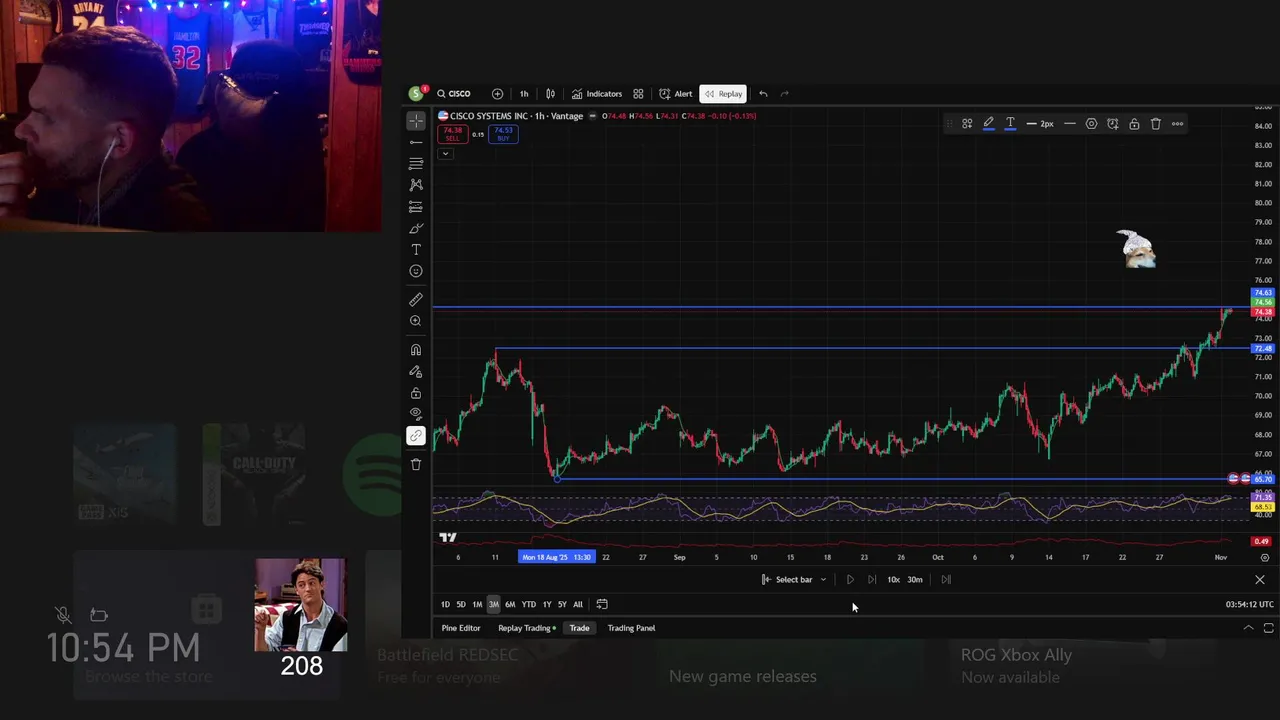The image size is (1280, 720).
Task: Play the bar replay
Action: [850, 579]
